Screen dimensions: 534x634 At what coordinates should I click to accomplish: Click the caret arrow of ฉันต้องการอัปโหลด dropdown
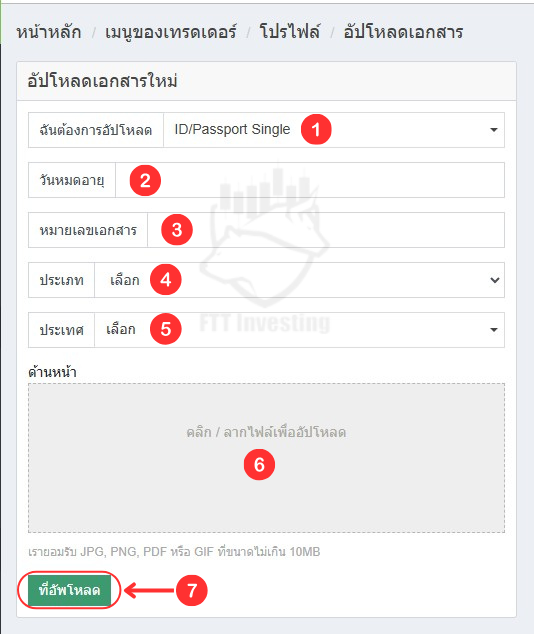click(494, 130)
